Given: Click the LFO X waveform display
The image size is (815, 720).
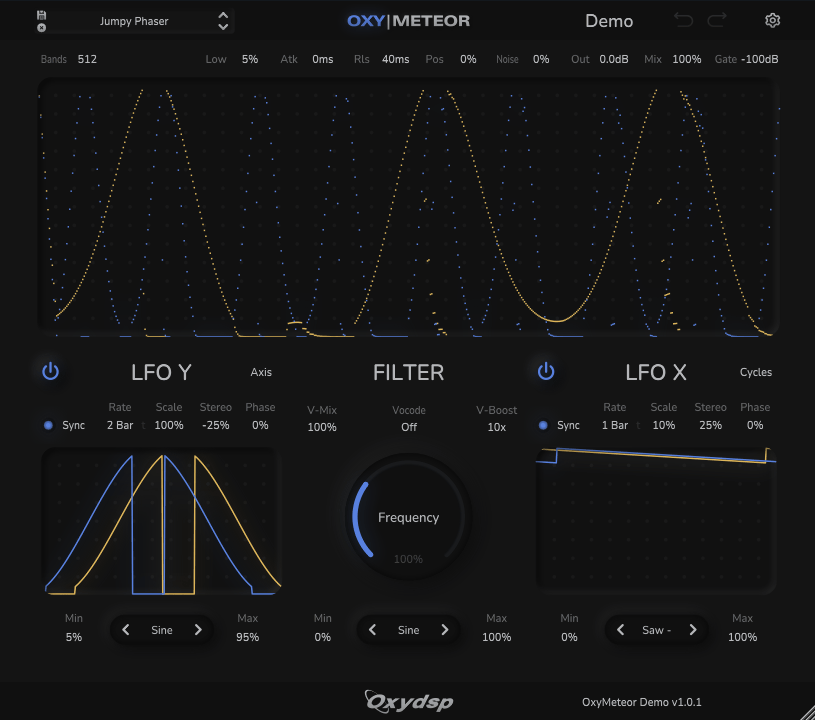Looking at the screenshot, I should 656,521.
